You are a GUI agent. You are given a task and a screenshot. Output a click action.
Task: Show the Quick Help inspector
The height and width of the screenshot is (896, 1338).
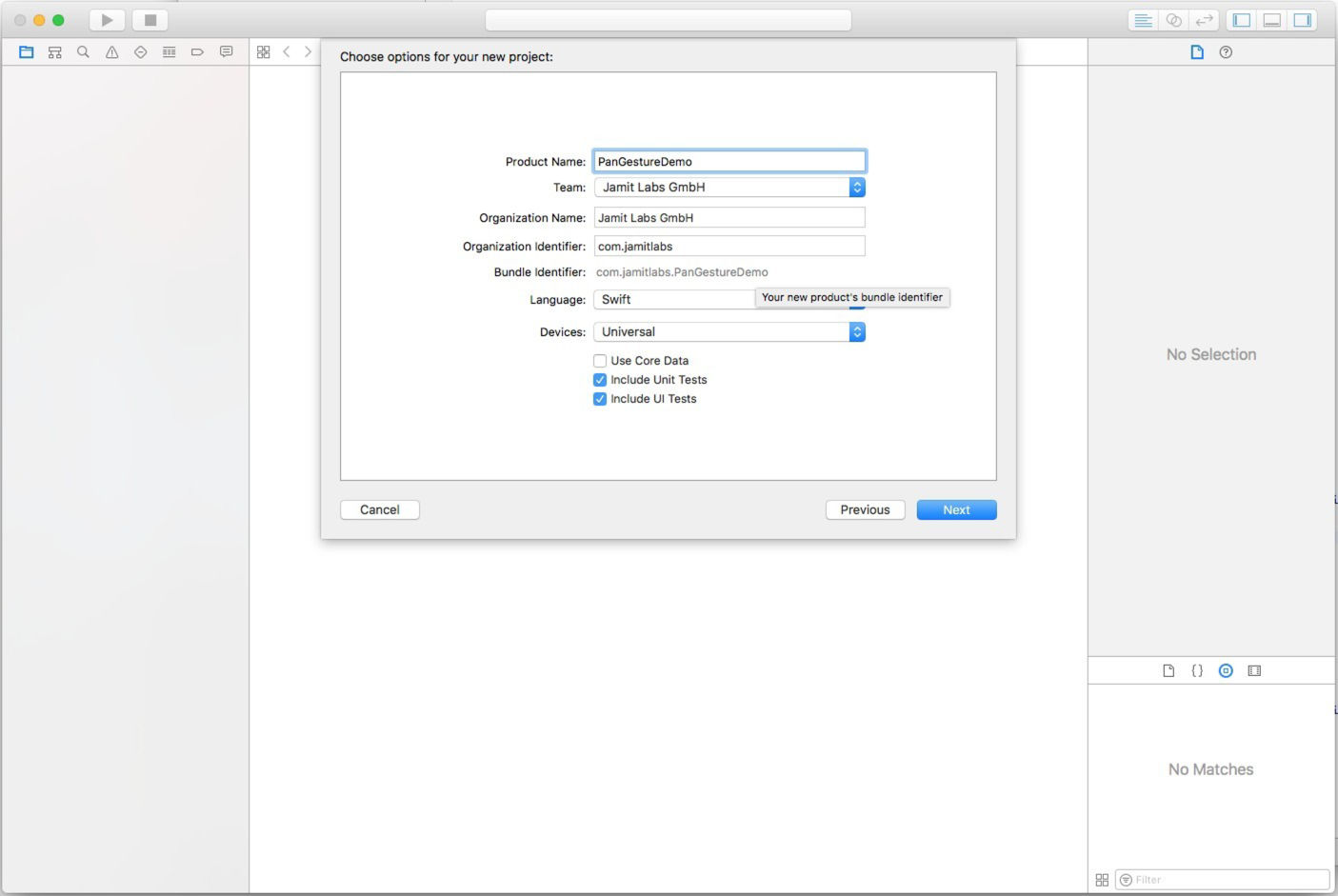click(x=1226, y=52)
